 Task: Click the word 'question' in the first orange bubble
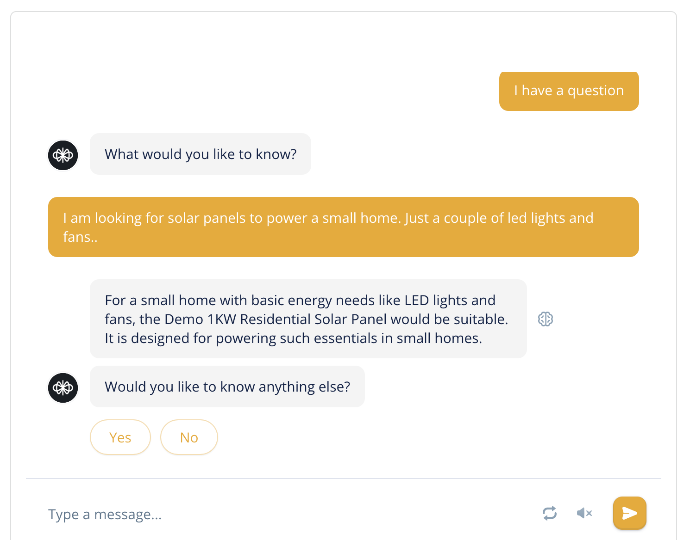click(x=595, y=91)
